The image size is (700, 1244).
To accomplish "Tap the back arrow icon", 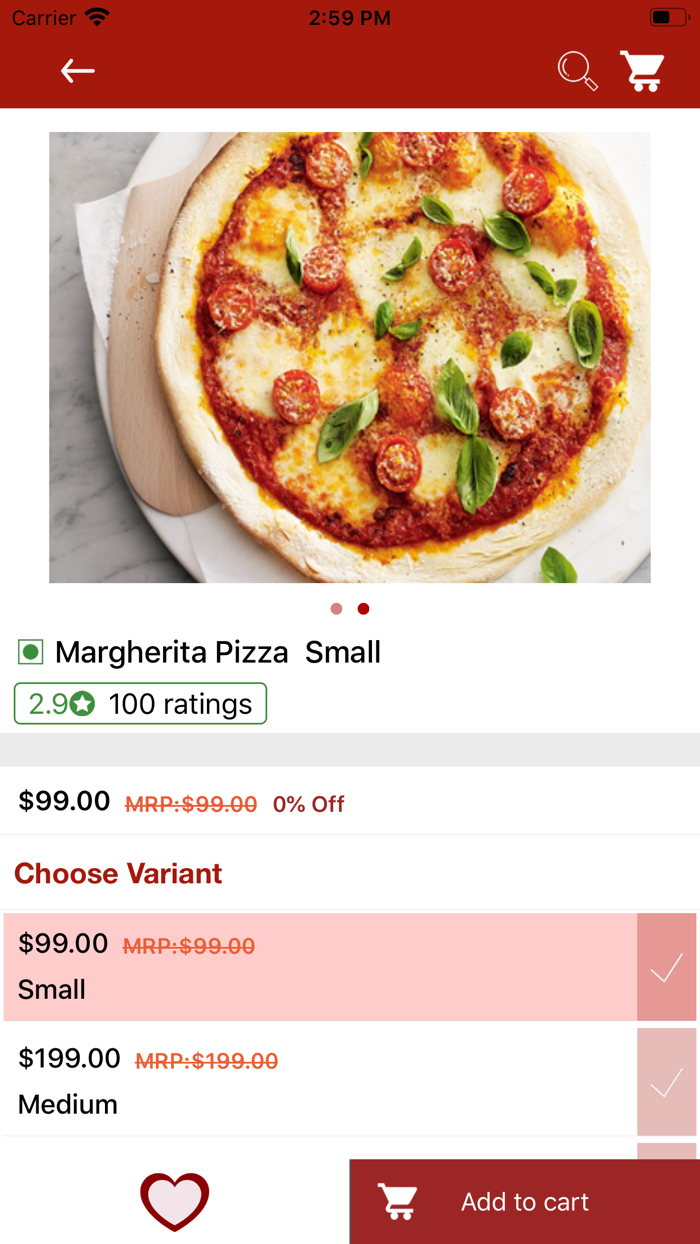I will pyautogui.click(x=77, y=71).
